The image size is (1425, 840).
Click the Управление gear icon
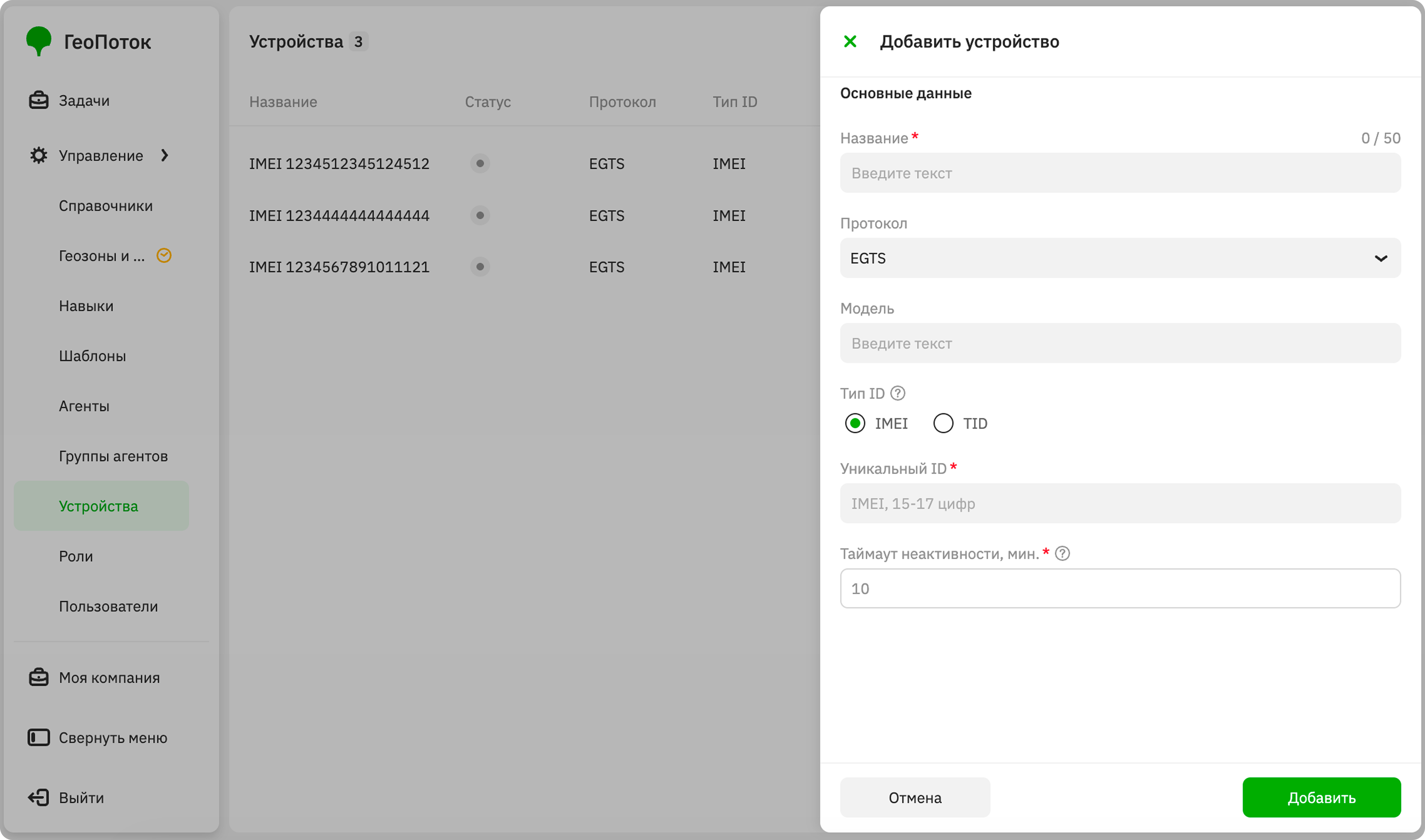coord(39,155)
